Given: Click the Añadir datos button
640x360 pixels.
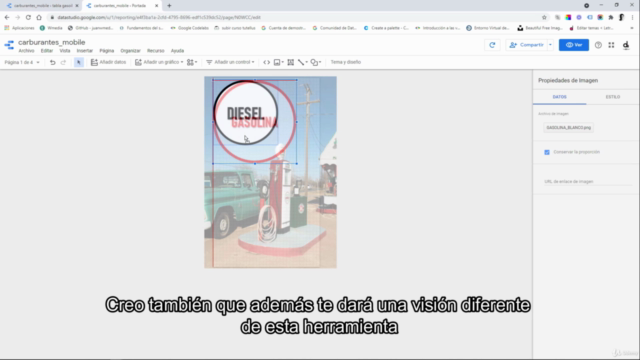Looking at the screenshot, I should coord(108,62).
